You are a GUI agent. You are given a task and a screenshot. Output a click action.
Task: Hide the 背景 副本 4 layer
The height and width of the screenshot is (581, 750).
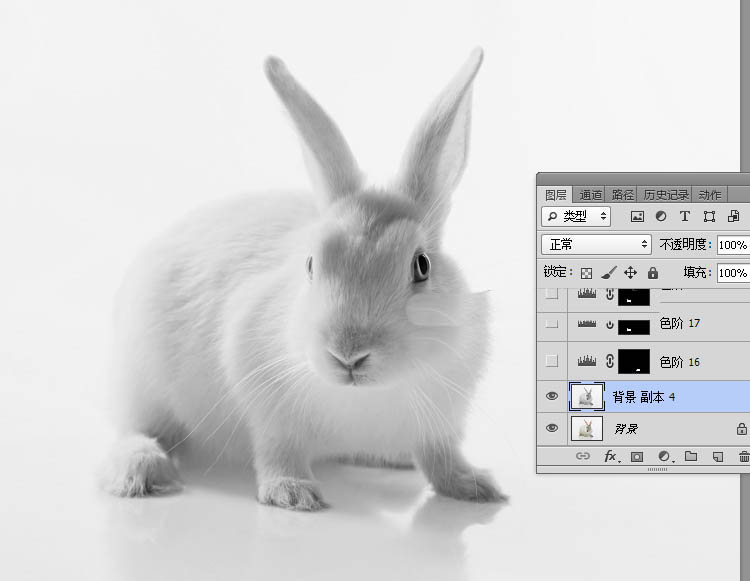point(552,396)
